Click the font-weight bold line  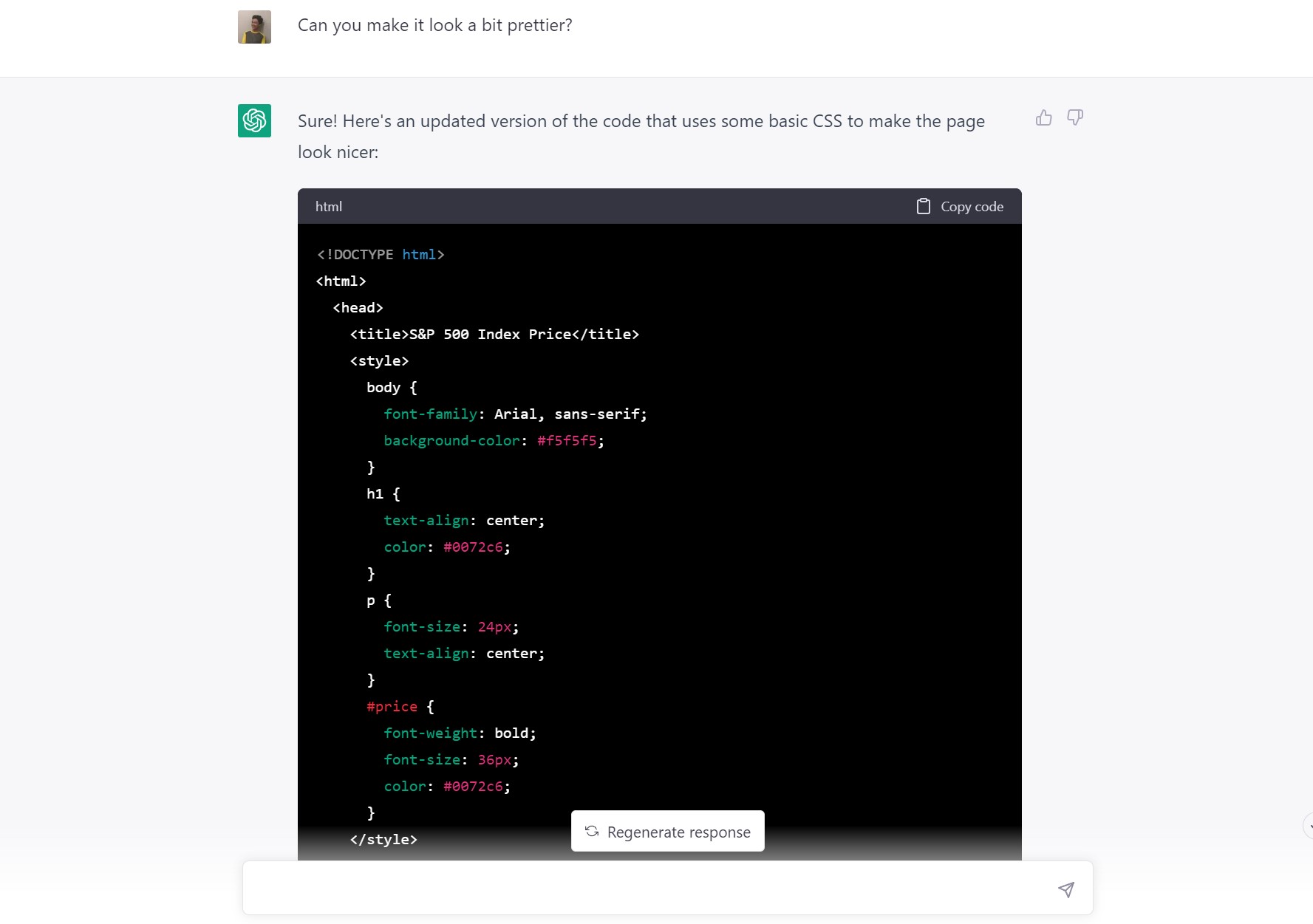(x=460, y=733)
